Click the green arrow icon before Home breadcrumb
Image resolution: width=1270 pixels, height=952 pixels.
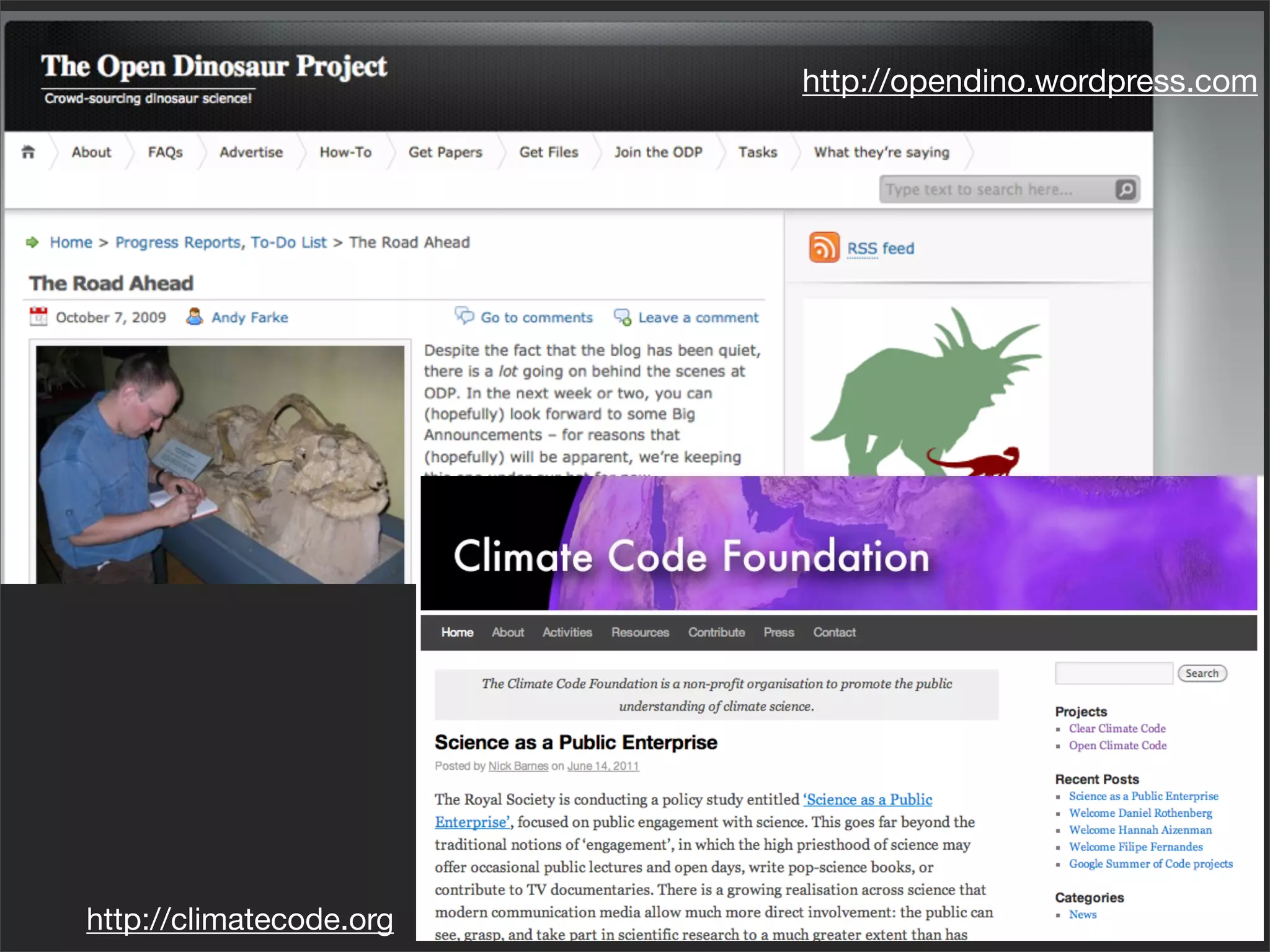(32, 242)
